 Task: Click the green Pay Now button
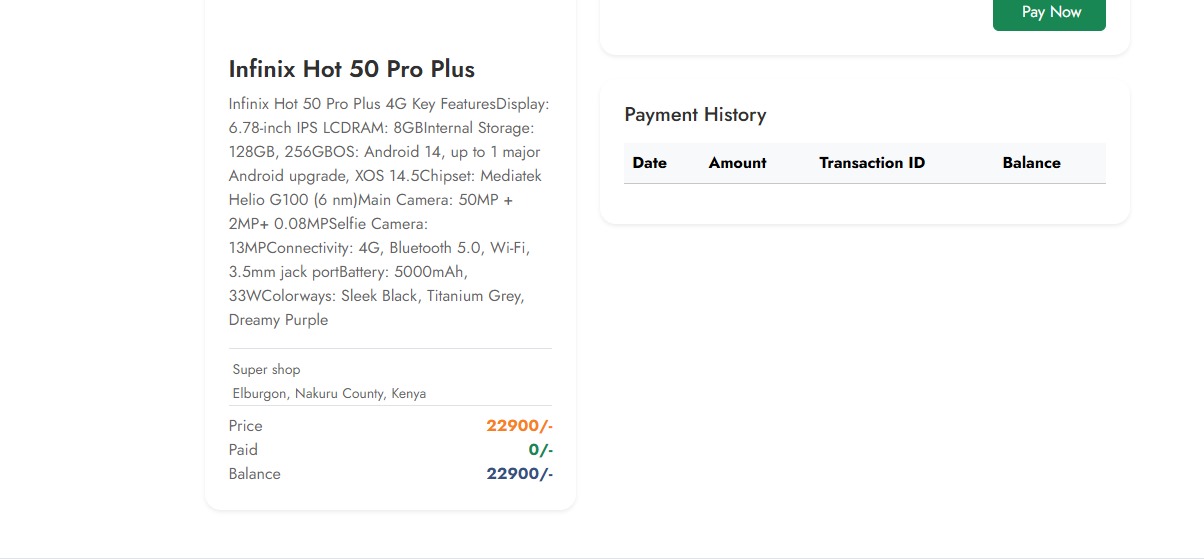[x=1049, y=13]
